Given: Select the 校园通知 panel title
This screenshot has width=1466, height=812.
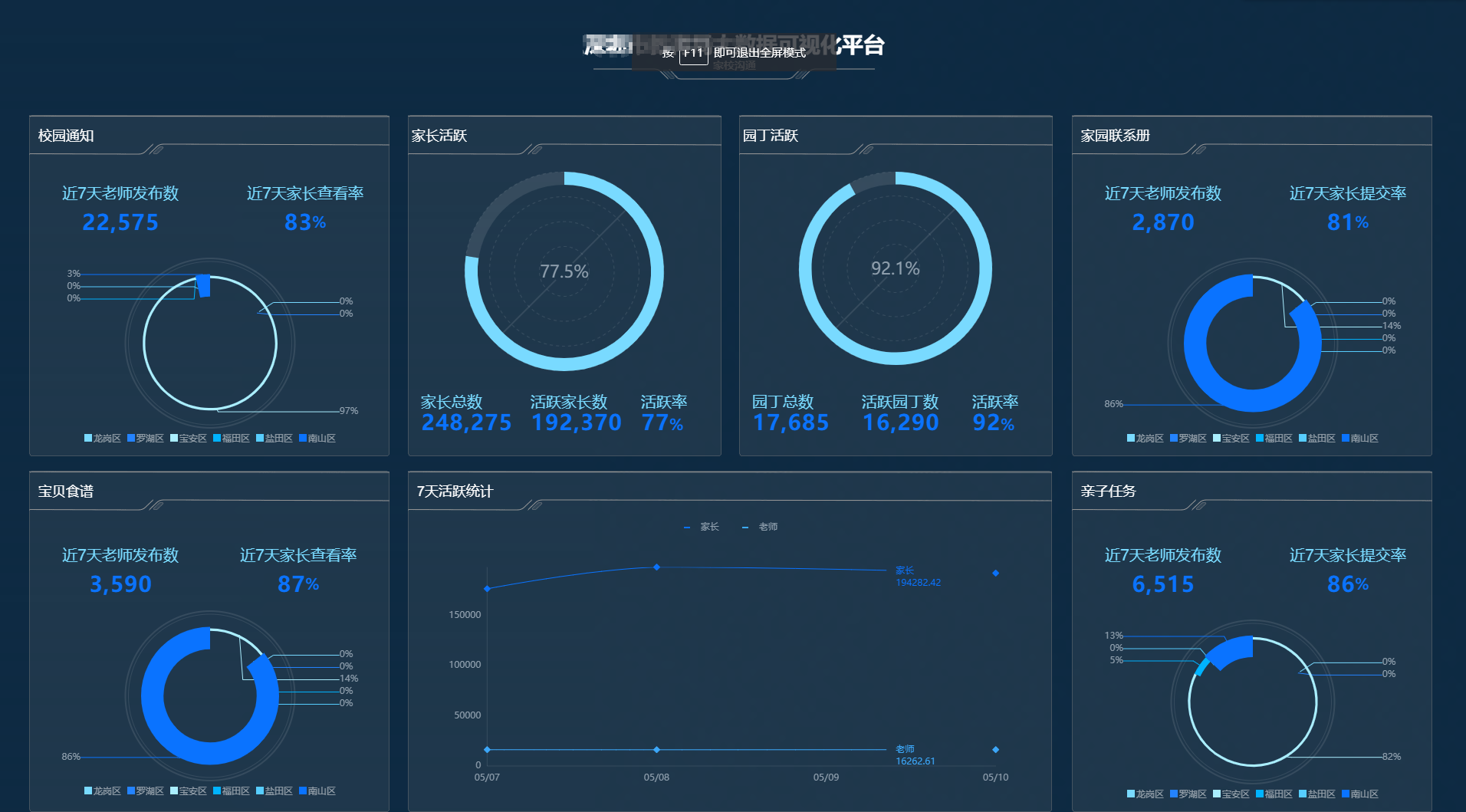Looking at the screenshot, I should pos(66,136).
